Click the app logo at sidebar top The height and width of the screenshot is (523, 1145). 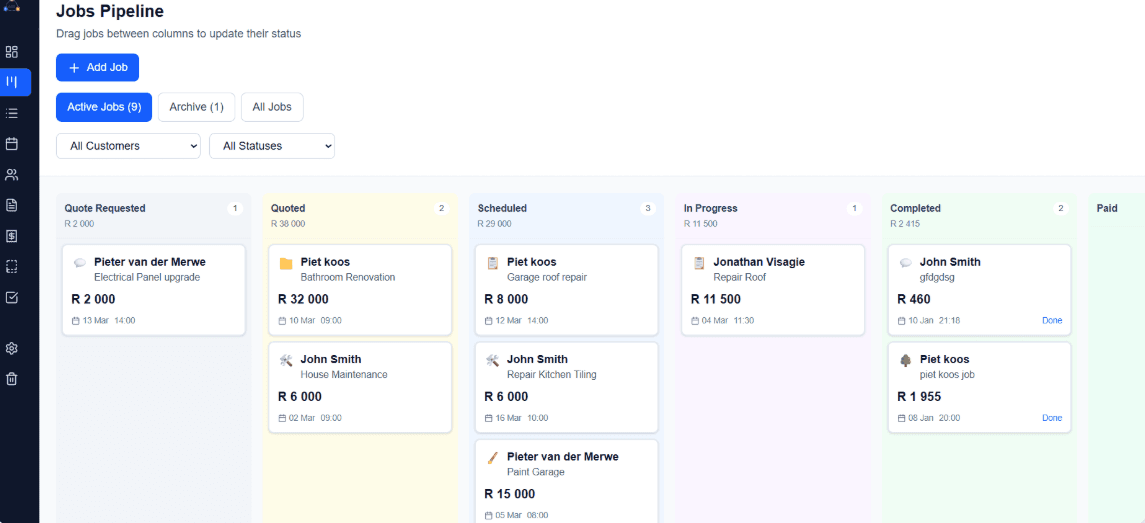tap(12, 4)
